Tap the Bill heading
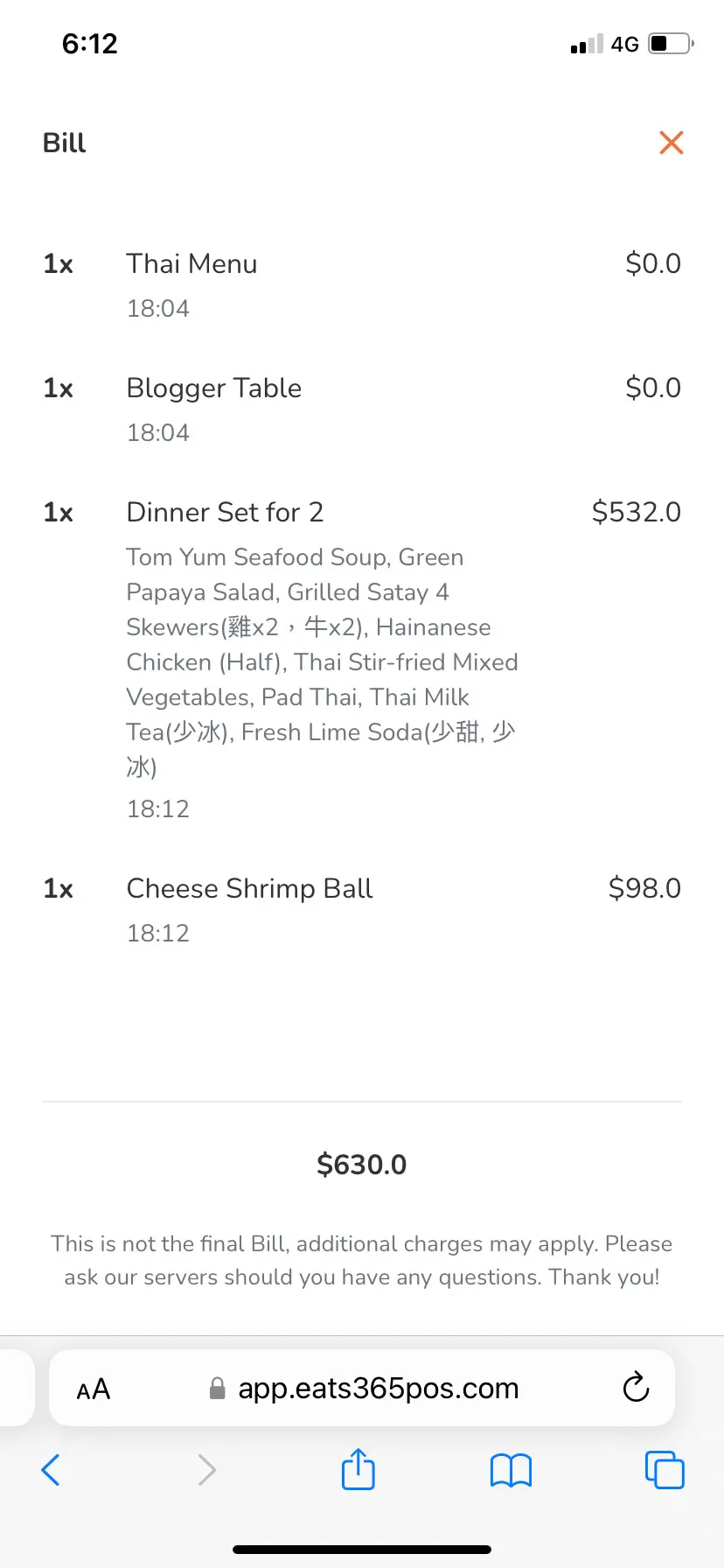Screen dimensions: 724x1568 (x=65, y=143)
